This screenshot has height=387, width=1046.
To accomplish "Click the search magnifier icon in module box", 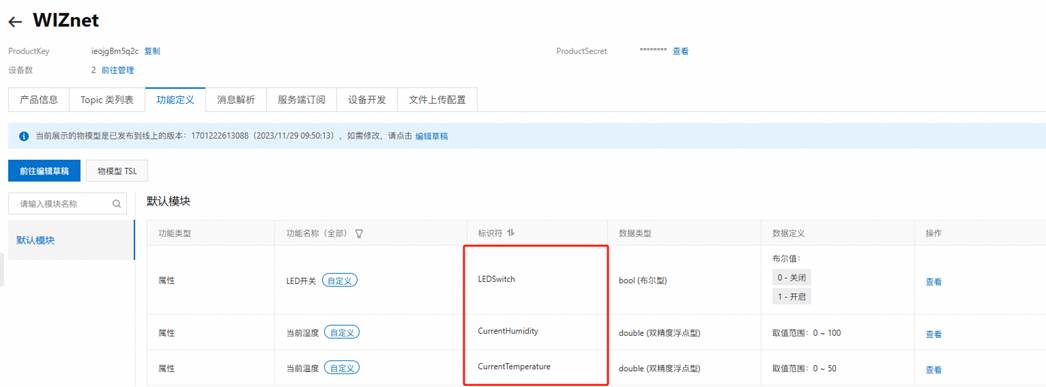I will pyautogui.click(x=117, y=204).
